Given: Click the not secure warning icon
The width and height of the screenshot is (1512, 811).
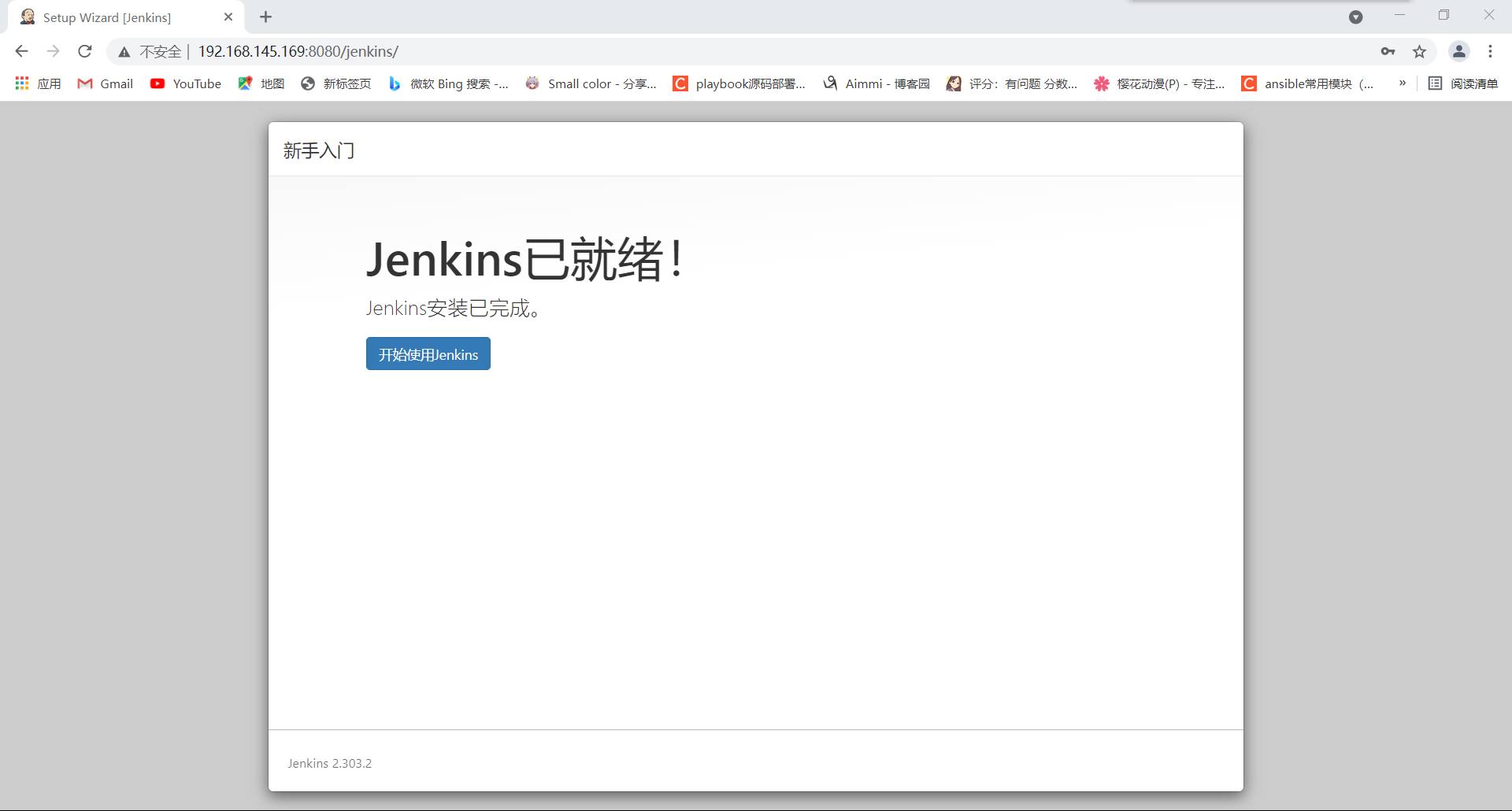Looking at the screenshot, I should [124, 52].
